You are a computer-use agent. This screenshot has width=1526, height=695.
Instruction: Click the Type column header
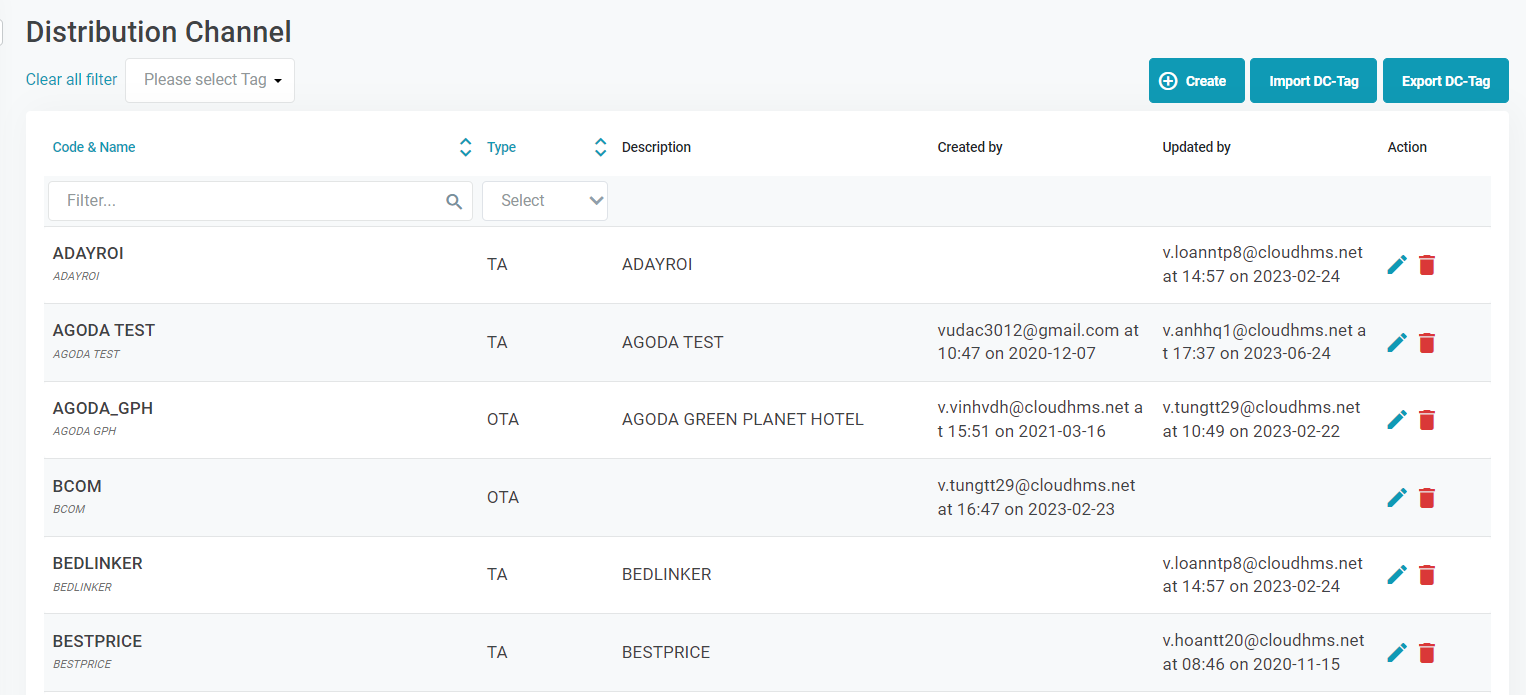(x=501, y=148)
